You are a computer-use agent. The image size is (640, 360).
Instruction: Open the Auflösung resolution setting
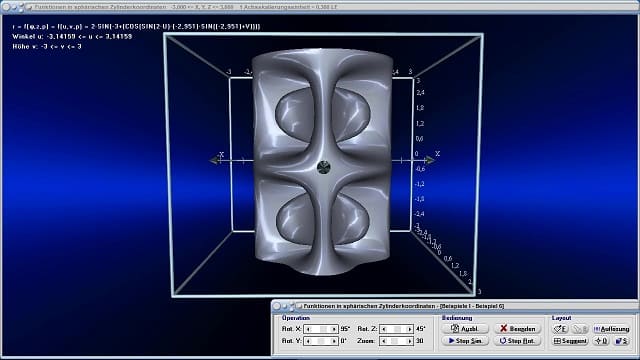coord(611,329)
